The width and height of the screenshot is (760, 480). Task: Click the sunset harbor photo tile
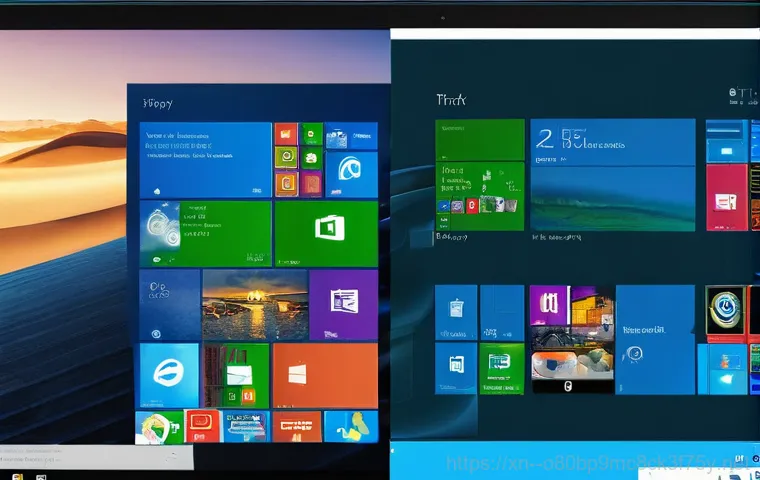pyautogui.click(x=253, y=304)
